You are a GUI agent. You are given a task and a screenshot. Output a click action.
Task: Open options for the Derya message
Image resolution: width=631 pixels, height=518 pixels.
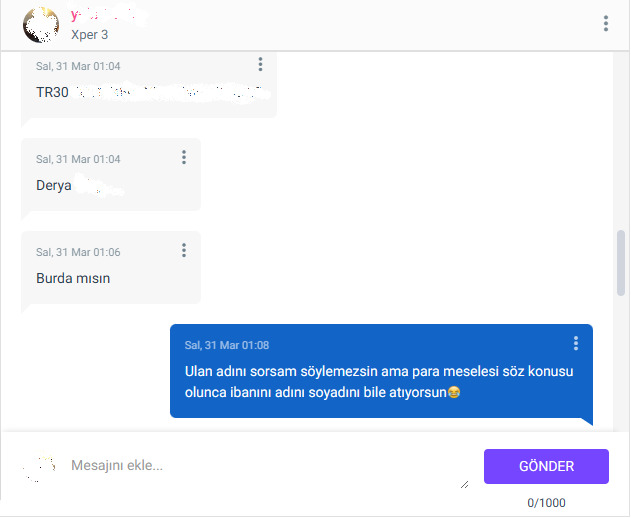coord(184,157)
